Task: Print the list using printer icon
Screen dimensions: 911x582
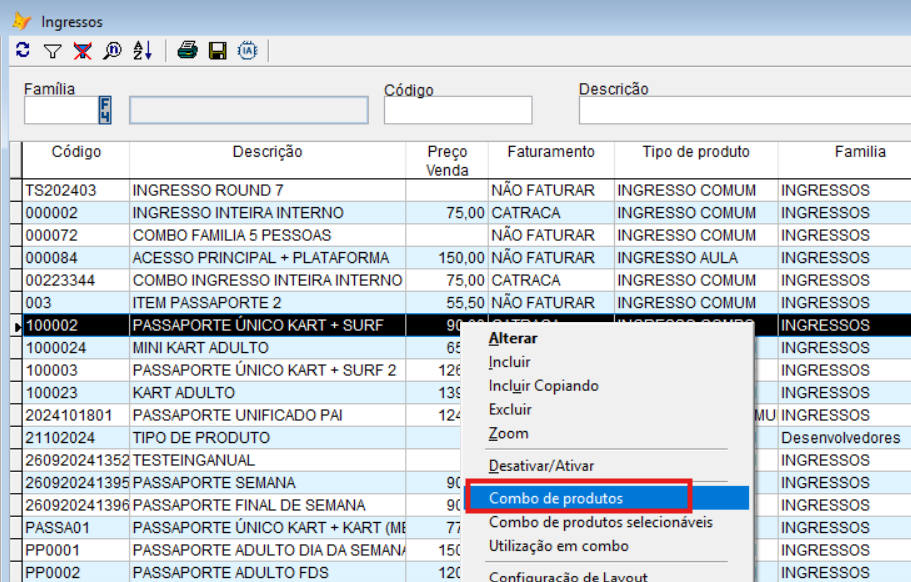Action: tap(187, 51)
